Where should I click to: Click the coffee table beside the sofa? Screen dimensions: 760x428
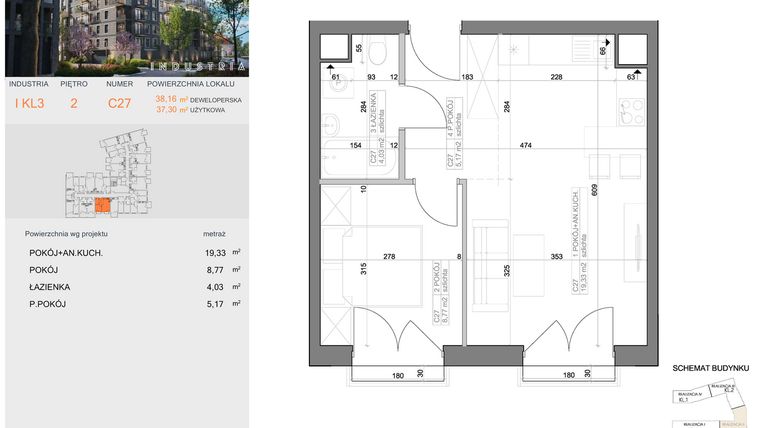529,265
